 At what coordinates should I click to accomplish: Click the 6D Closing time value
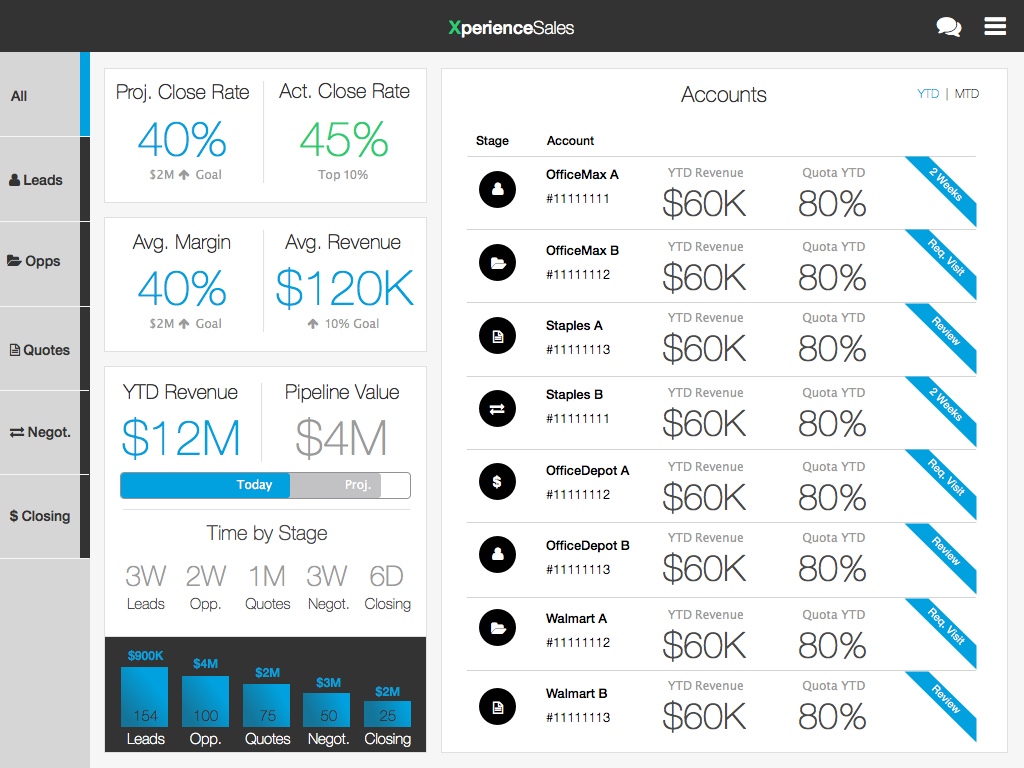point(387,576)
